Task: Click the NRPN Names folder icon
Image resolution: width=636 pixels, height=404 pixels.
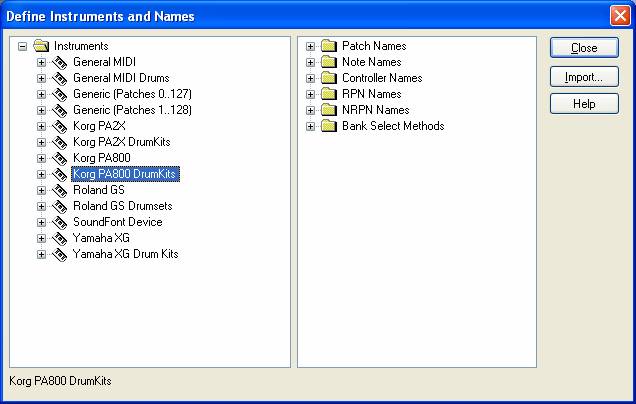Action: tap(329, 110)
